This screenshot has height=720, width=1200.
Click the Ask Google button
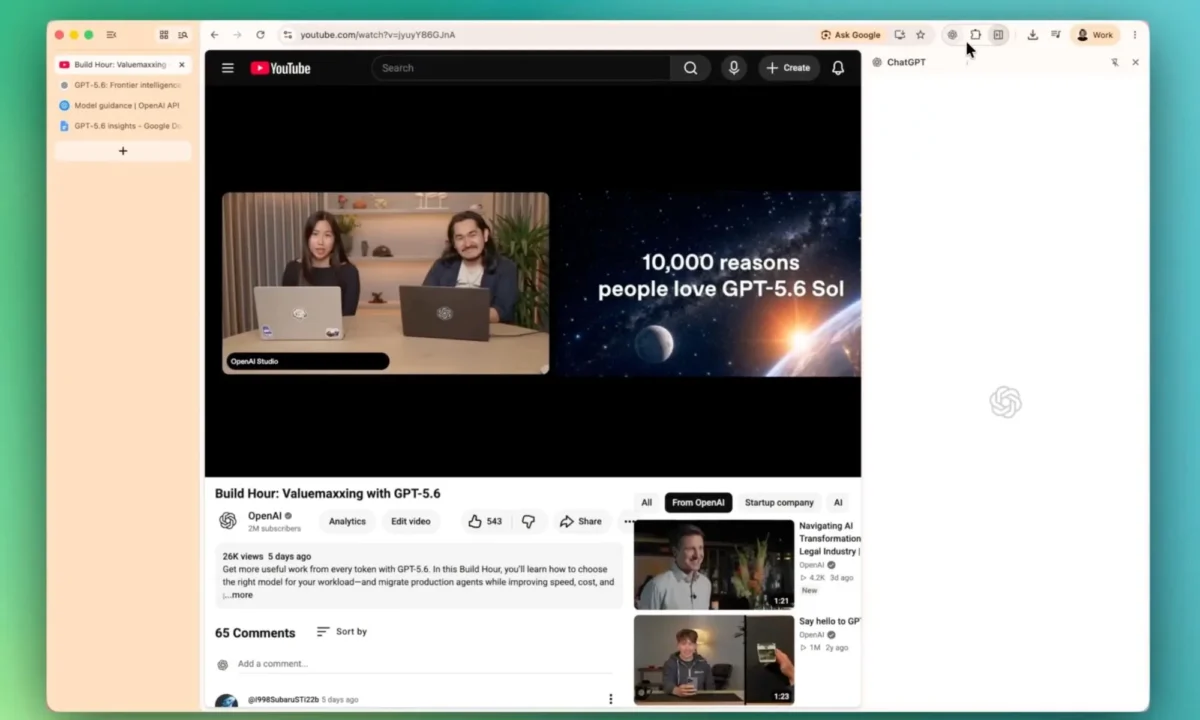(850, 35)
